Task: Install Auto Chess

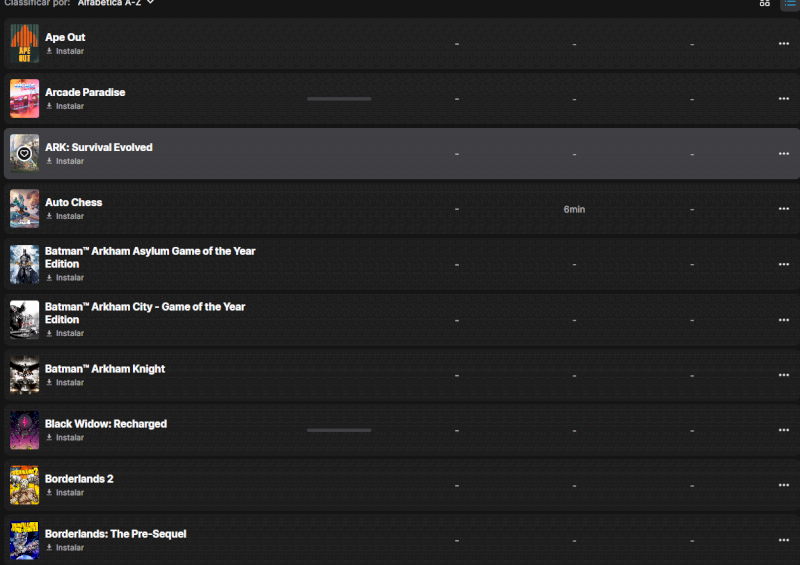Action: 65,216
